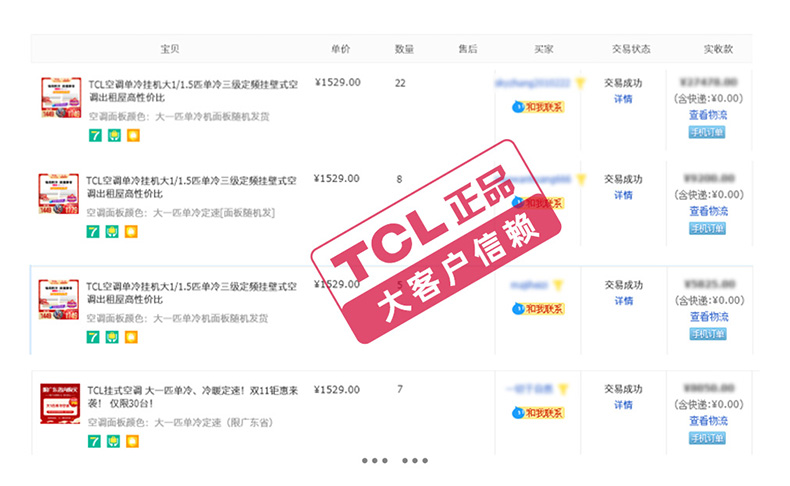The width and height of the screenshot is (790, 486).
Task: Click the 手机订单 tag in the third order
Action: [x=707, y=334]
